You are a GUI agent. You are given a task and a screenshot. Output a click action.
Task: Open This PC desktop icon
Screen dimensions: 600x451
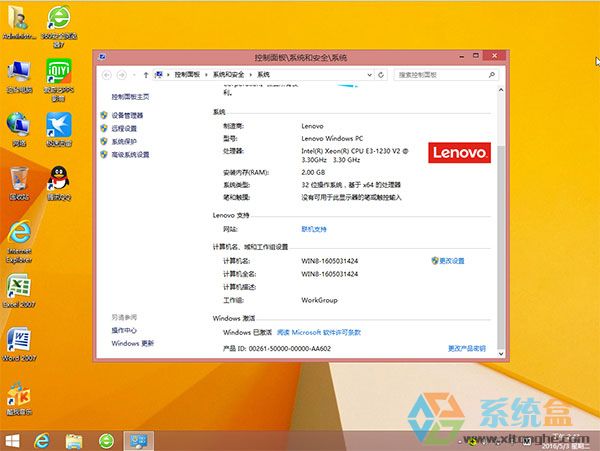tap(19, 77)
